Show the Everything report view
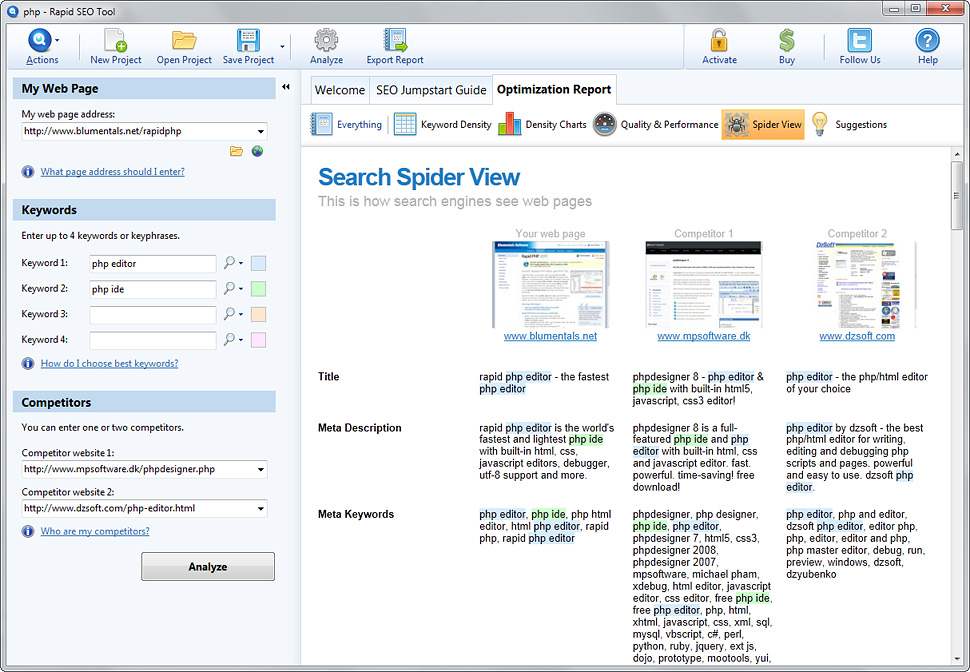The width and height of the screenshot is (970, 672). (x=346, y=124)
